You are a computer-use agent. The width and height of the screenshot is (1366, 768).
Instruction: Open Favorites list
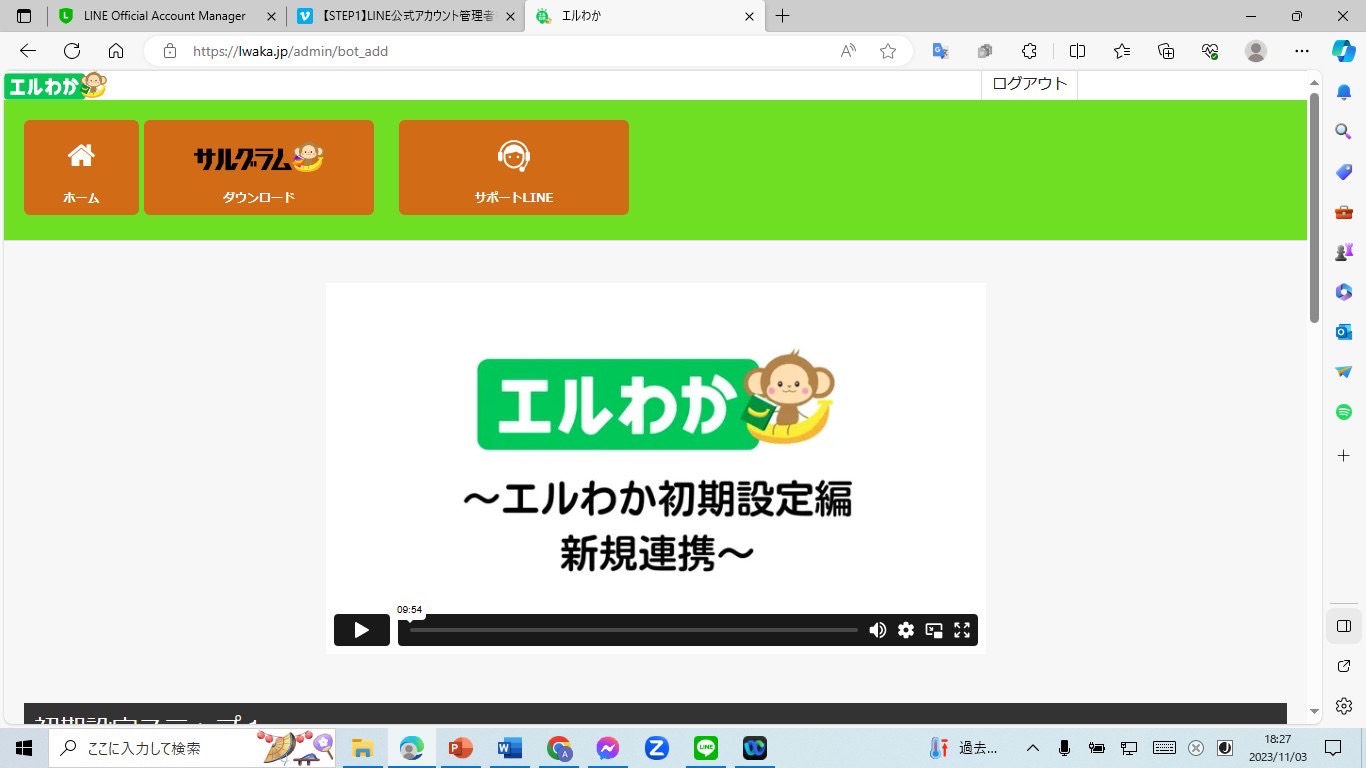[x=1122, y=51]
